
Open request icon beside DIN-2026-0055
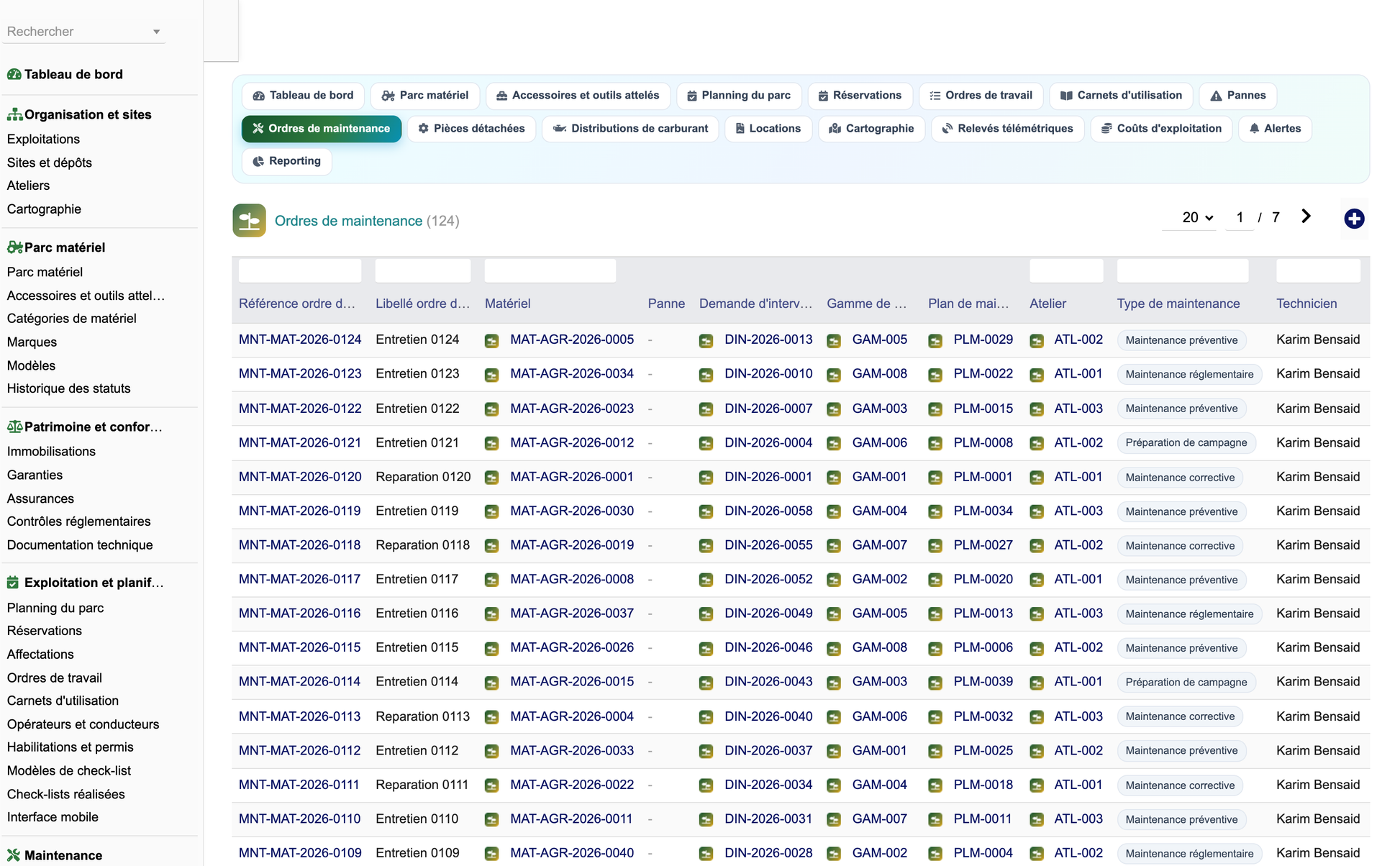(x=706, y=546)
